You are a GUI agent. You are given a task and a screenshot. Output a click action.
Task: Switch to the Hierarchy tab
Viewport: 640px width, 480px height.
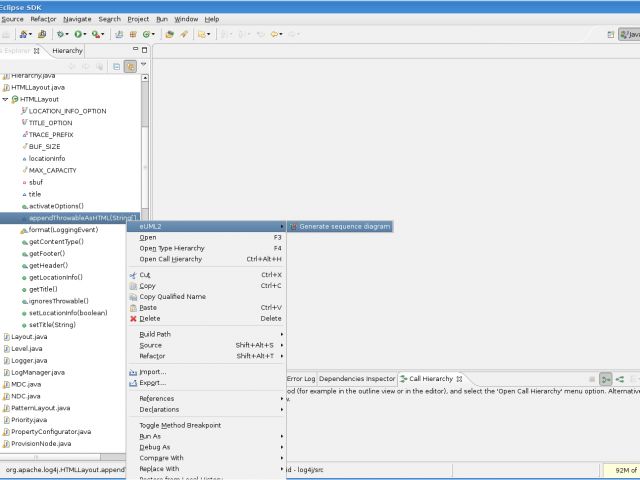[68, 50]
